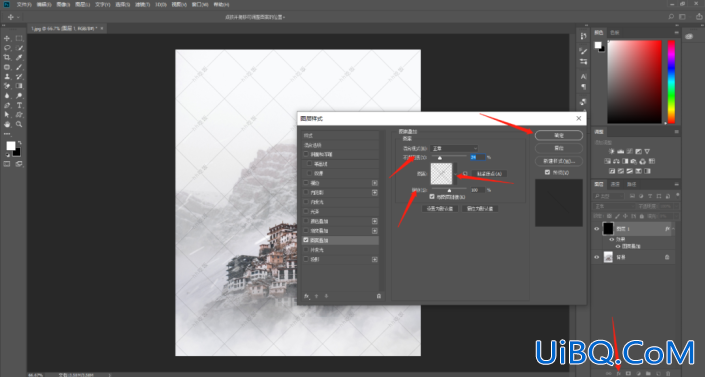Select the Pen tool

[7, 105]
